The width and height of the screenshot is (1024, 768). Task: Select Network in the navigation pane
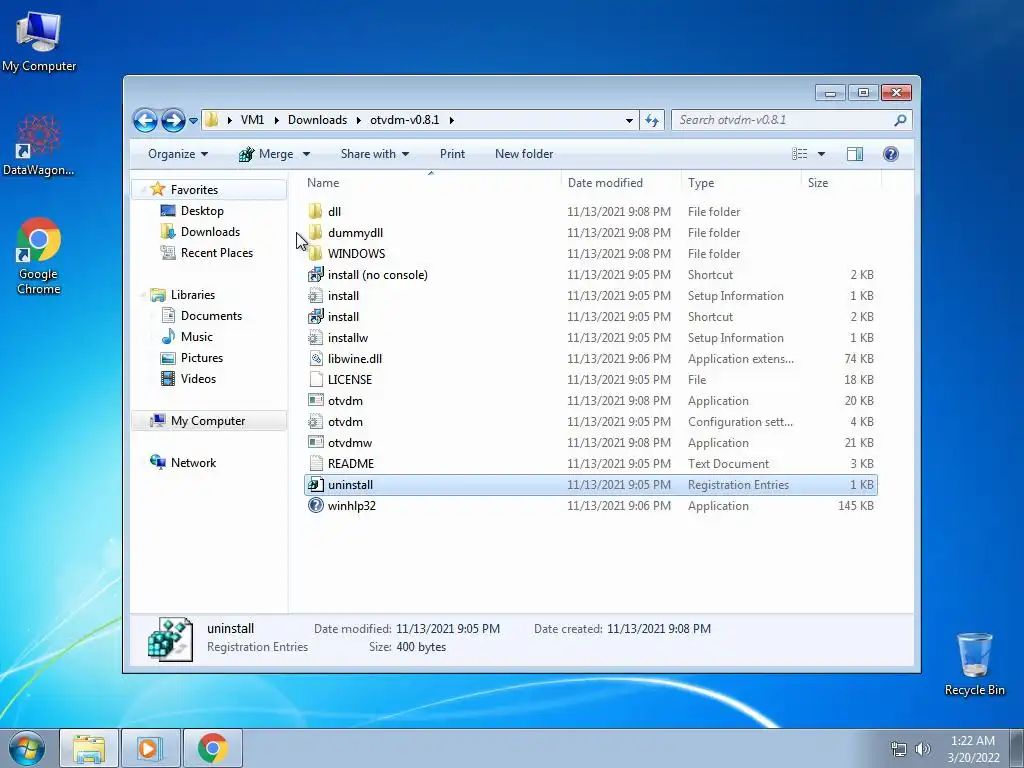click(193, 463)
